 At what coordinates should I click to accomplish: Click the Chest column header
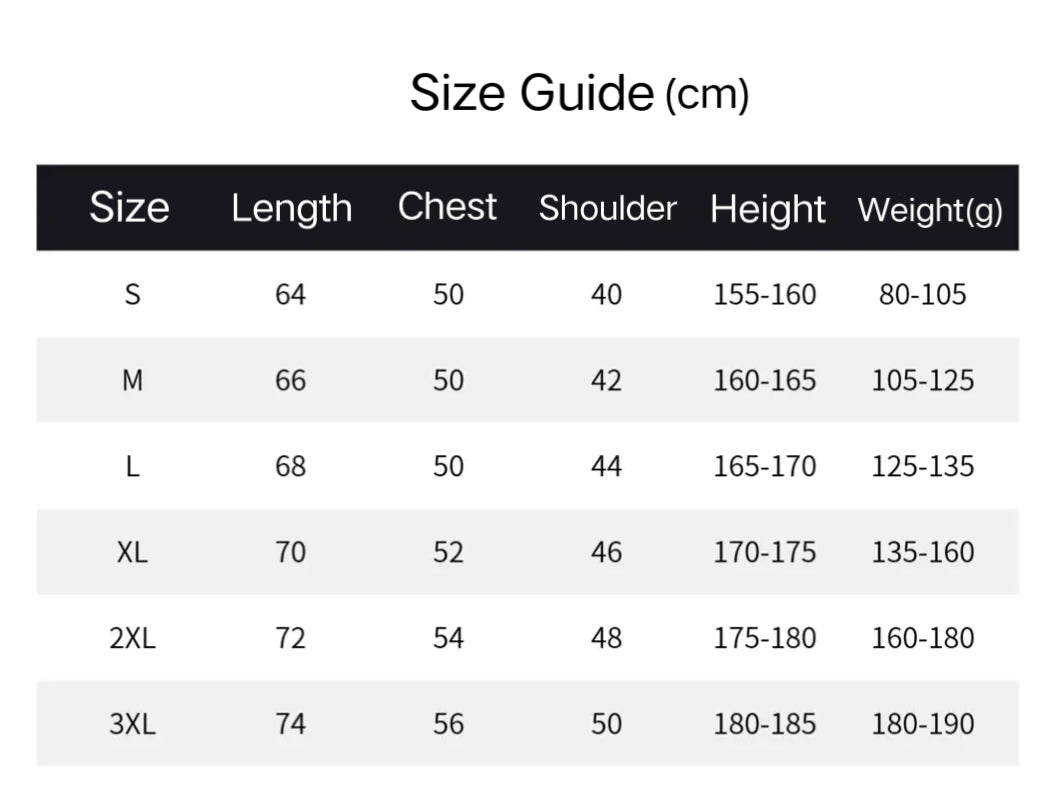[447, 207]
